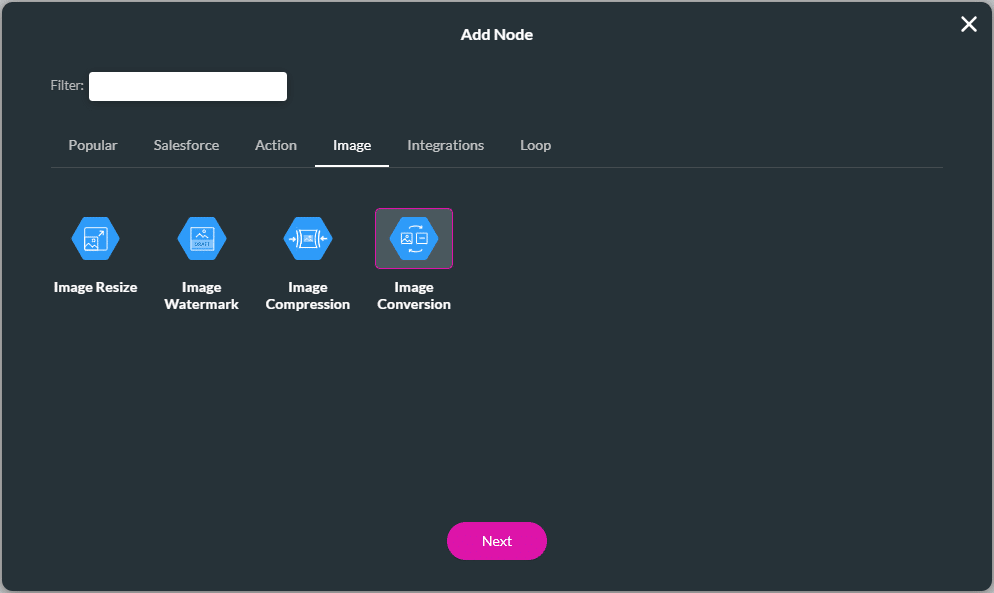Click the Filter field label
This screenshot has width=994, height=593.
point(67,87)
